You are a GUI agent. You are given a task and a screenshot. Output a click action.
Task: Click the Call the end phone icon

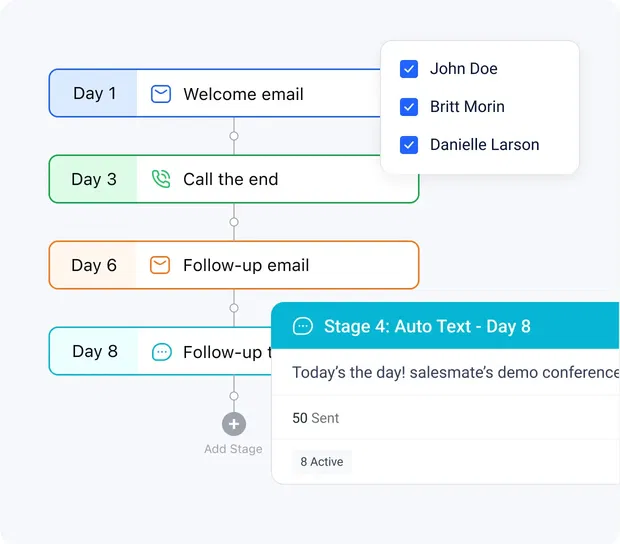click(161, 180)
